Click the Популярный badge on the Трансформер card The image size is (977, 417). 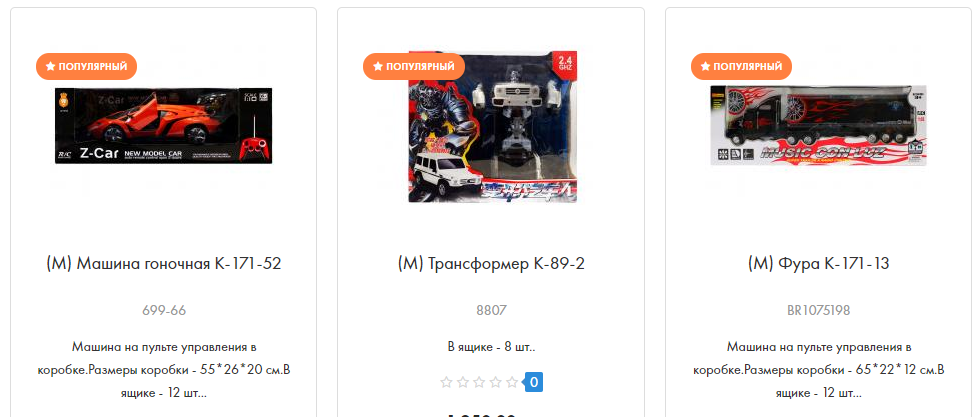pyautogui.click(x=414, y=66)
